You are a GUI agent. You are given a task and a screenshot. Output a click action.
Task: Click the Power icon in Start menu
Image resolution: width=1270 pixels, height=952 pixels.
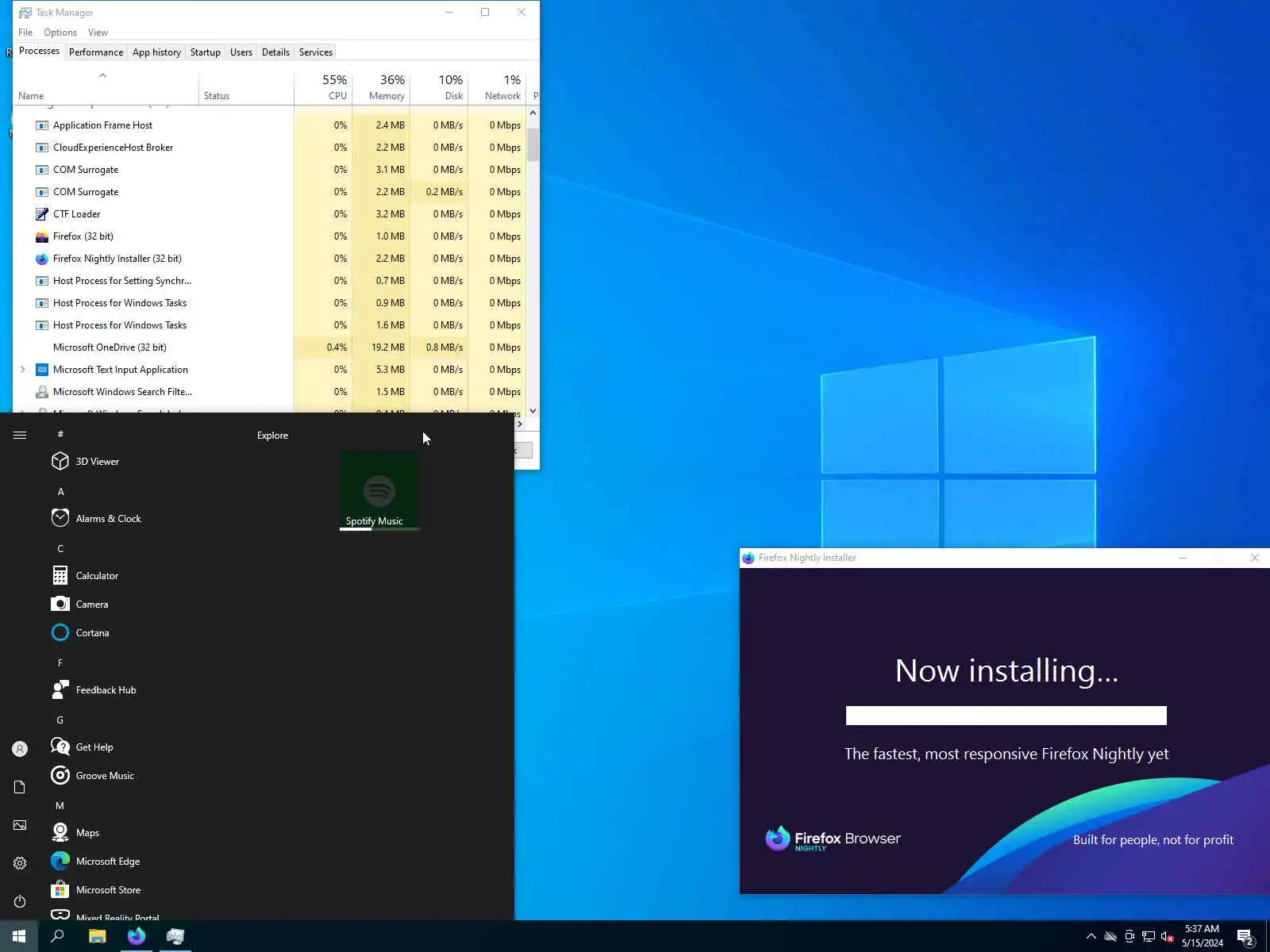pos(20,901)
